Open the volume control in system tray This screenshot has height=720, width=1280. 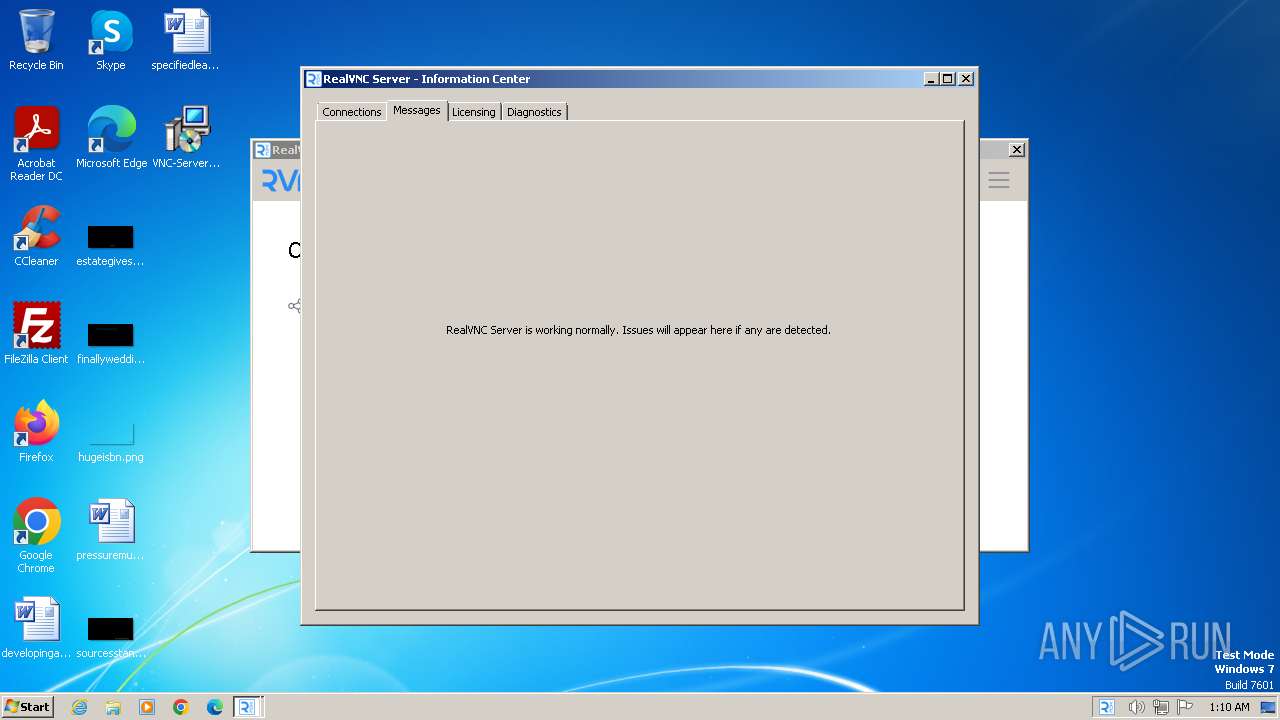(x=1136, y=707)
